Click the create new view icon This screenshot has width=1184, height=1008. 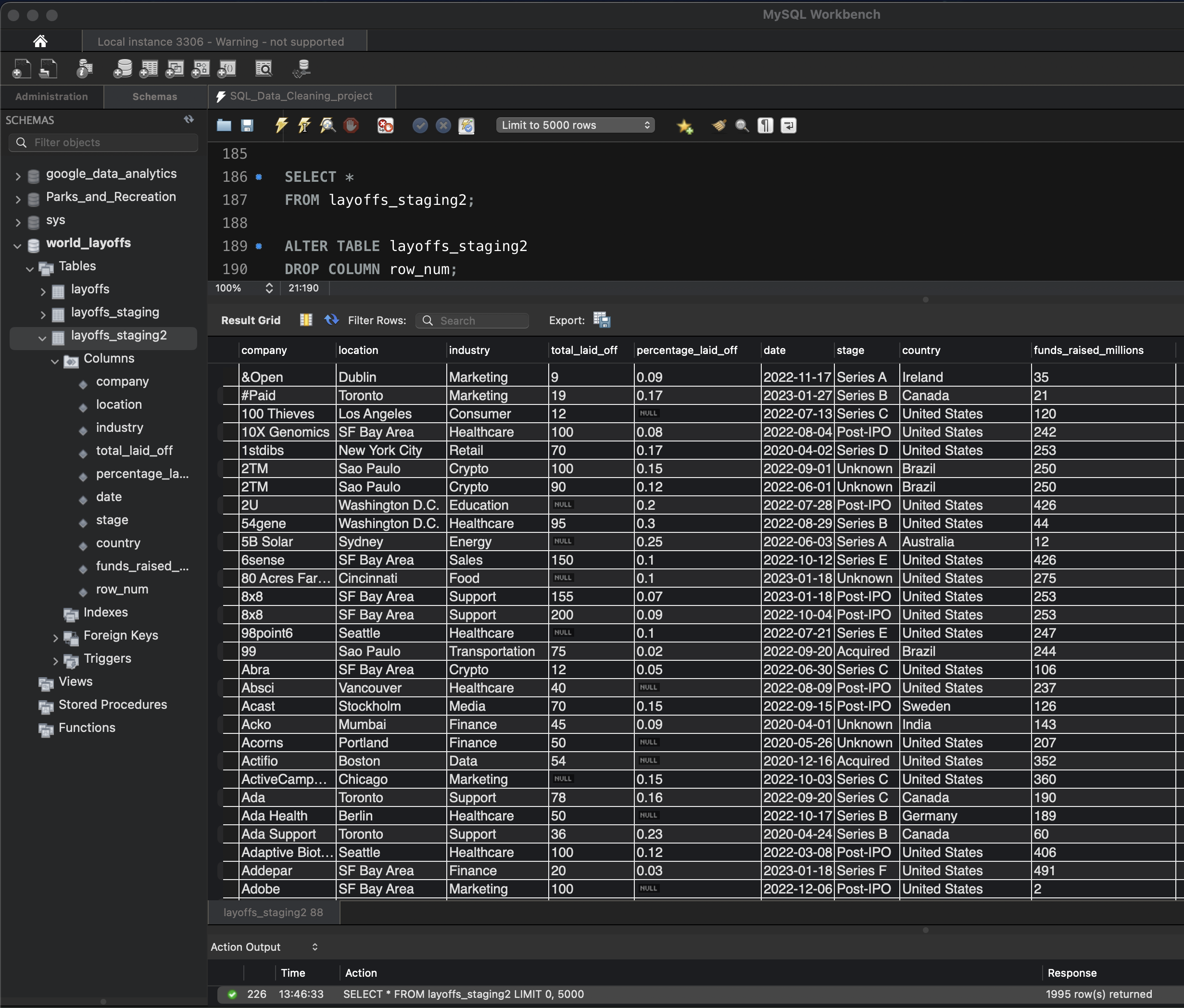coord(175,69)
